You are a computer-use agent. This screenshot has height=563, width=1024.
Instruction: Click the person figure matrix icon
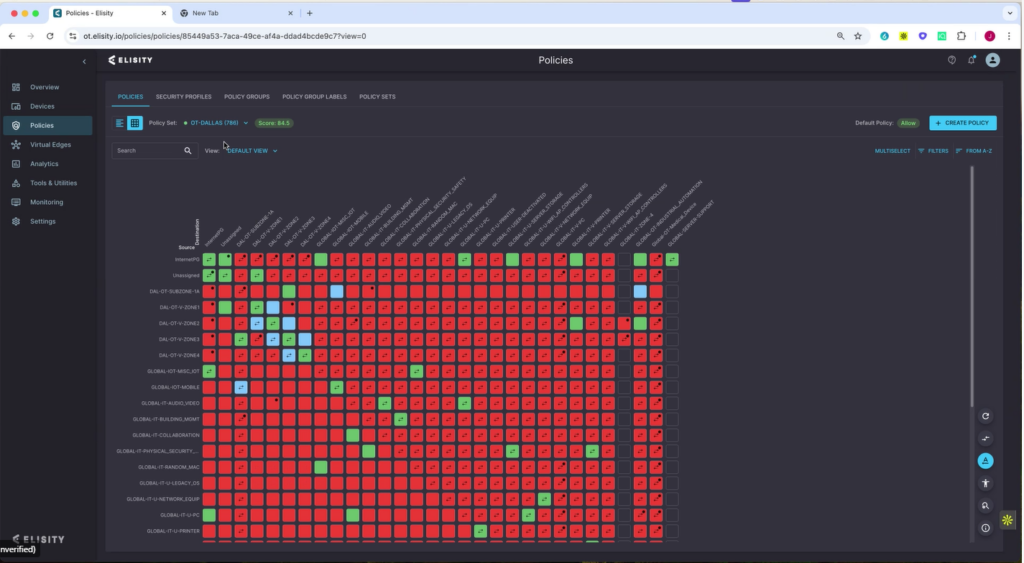pos(985,483)
